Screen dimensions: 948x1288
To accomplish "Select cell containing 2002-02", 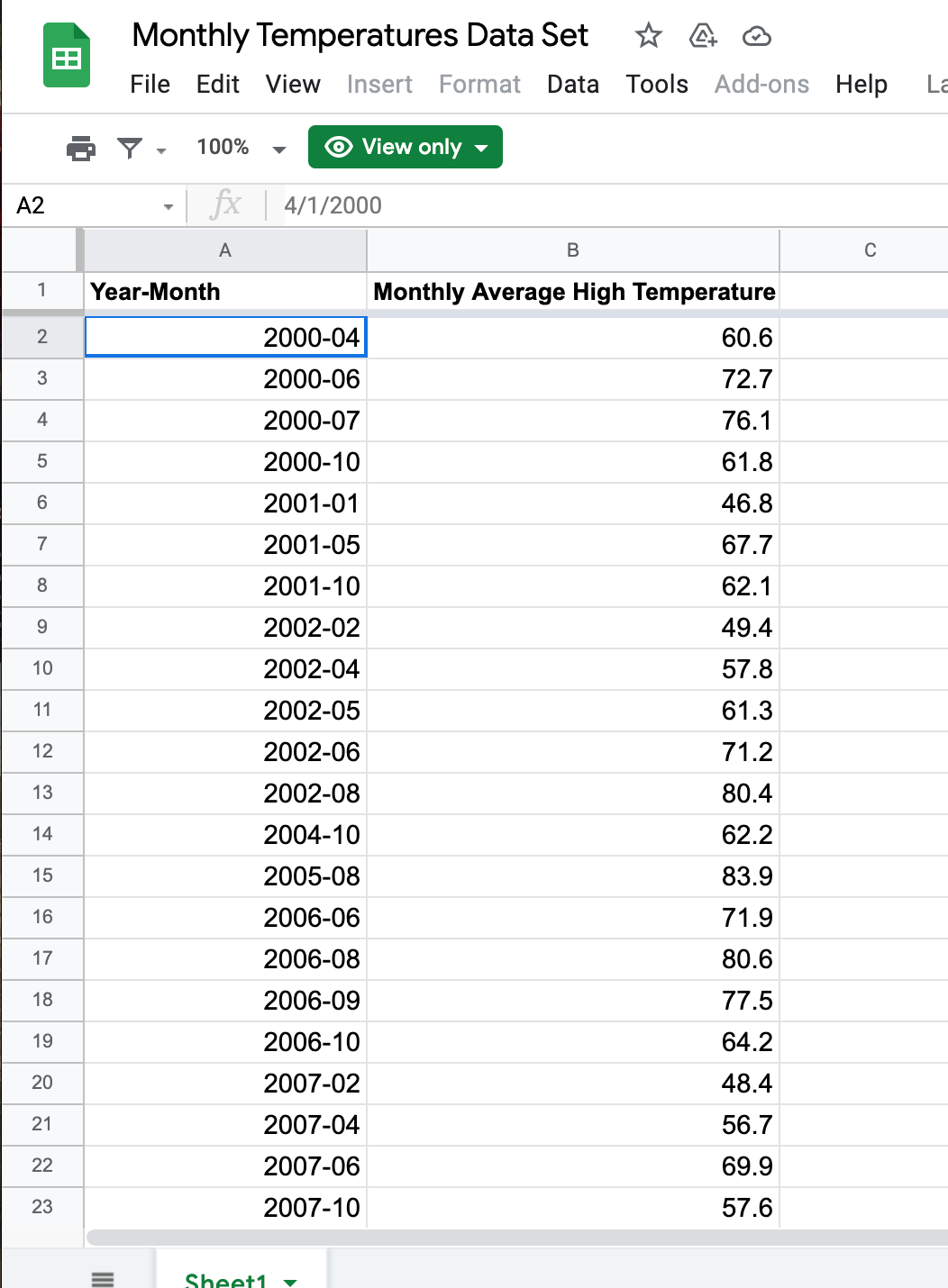I will (225, 628).
